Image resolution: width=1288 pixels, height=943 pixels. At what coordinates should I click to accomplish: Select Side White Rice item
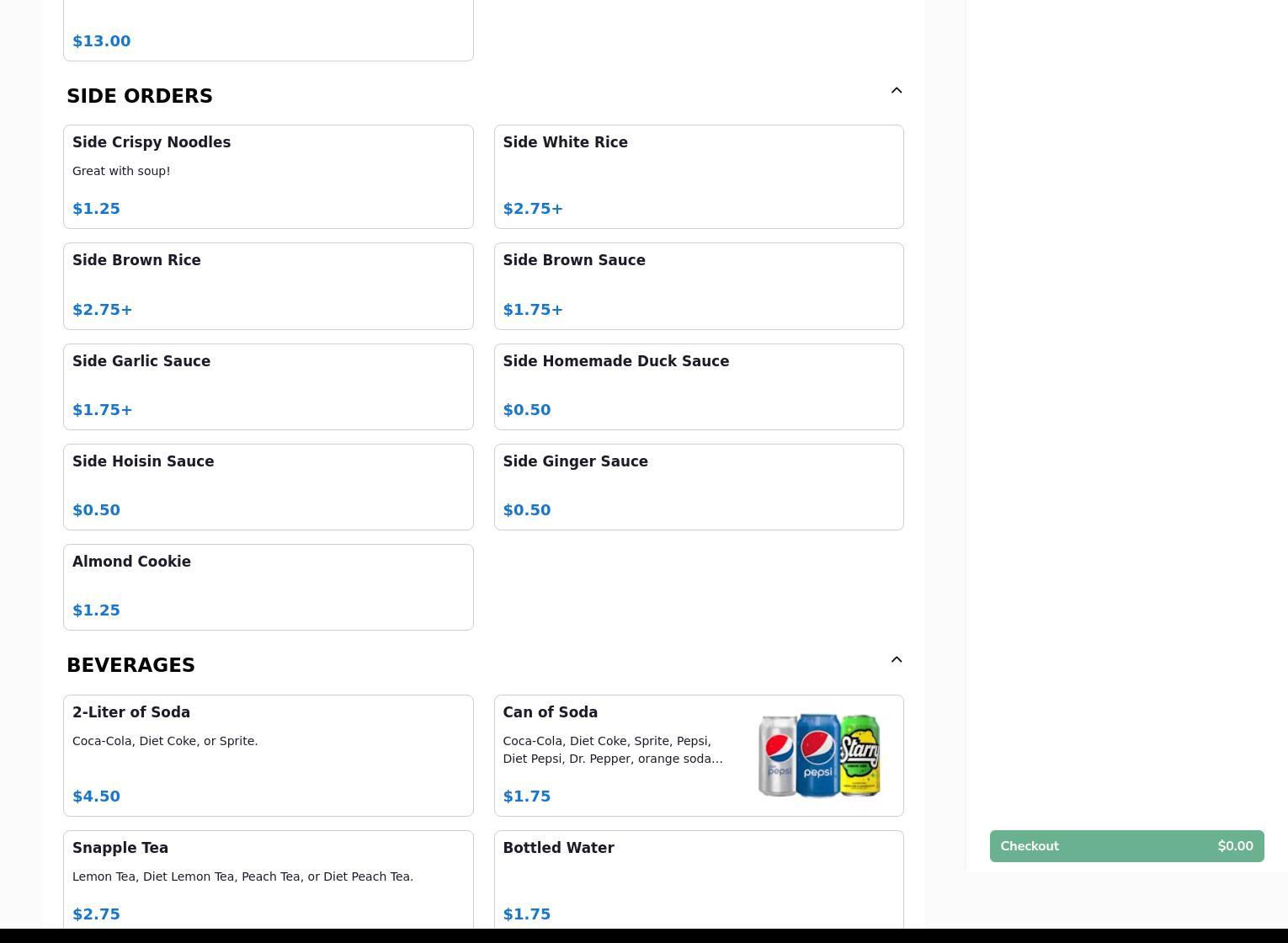698,177
